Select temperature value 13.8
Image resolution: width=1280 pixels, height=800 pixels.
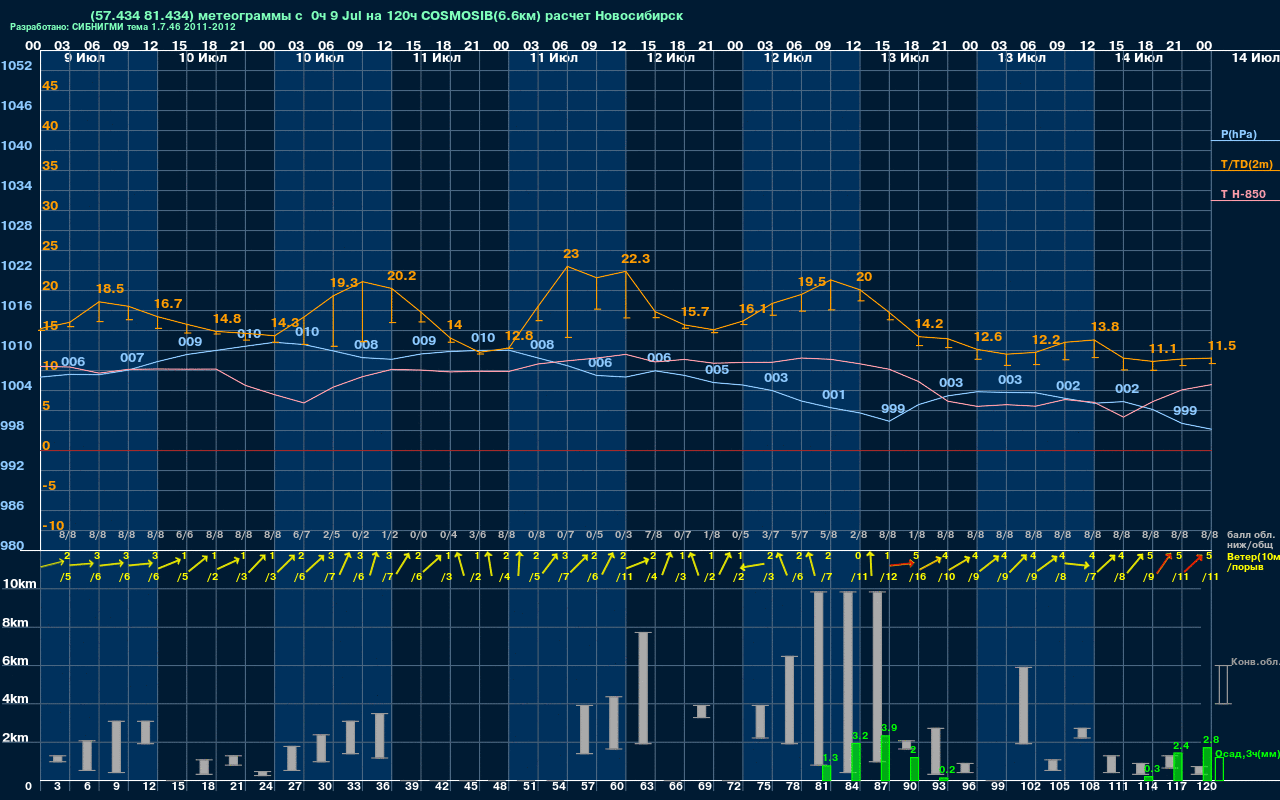(x=1105, y=326)
